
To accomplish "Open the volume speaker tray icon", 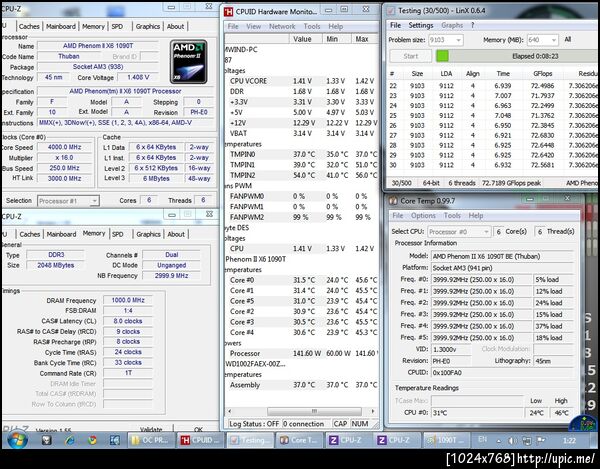I will tap(512, 441).
